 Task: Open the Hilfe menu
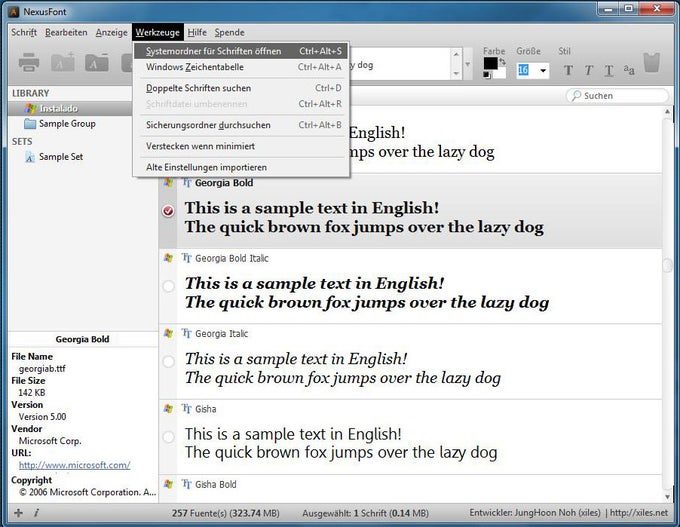[197, 33]
